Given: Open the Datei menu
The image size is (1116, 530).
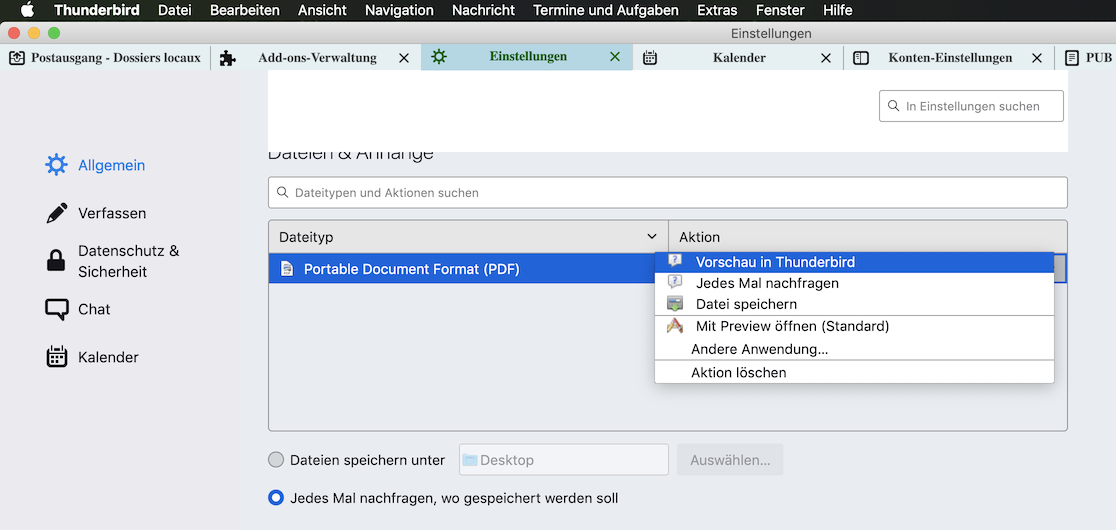Looking at the screenshot, I should click(x=175, y=10).
